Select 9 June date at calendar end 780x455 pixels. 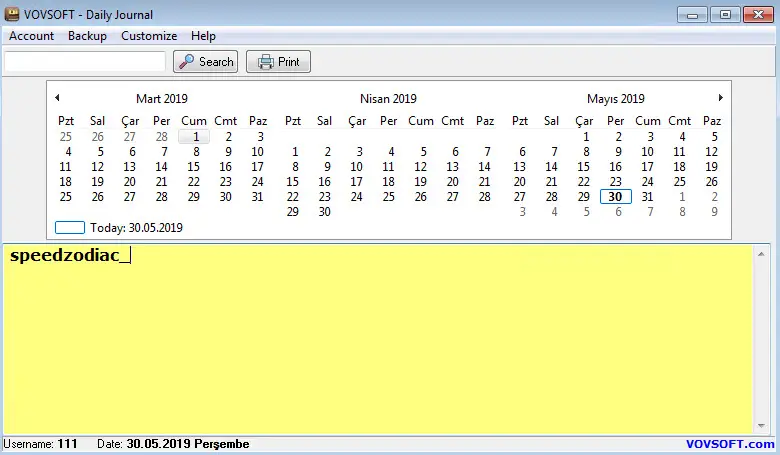(714, 211)
